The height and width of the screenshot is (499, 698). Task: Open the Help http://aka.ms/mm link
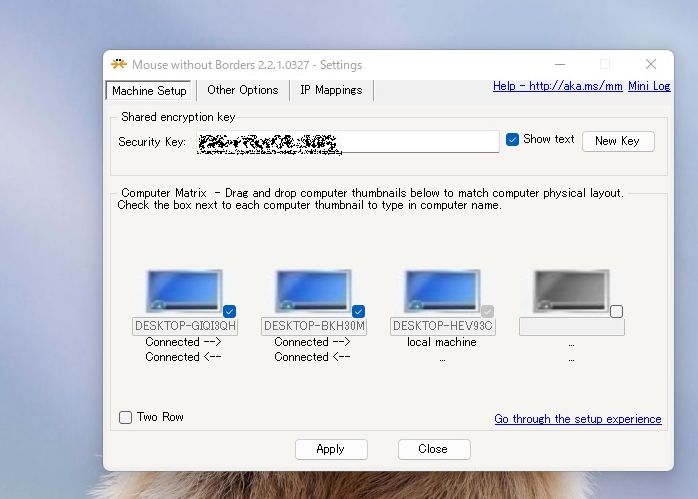(557, 86)
